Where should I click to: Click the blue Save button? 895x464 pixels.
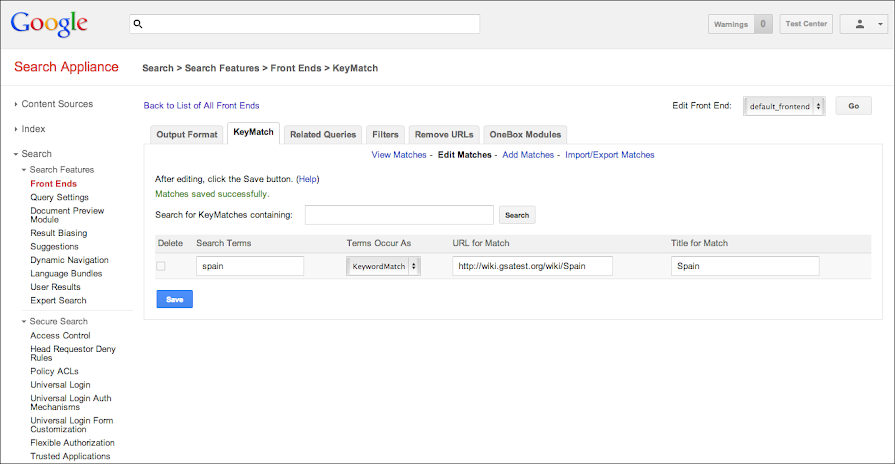click(x=175, y=299)
